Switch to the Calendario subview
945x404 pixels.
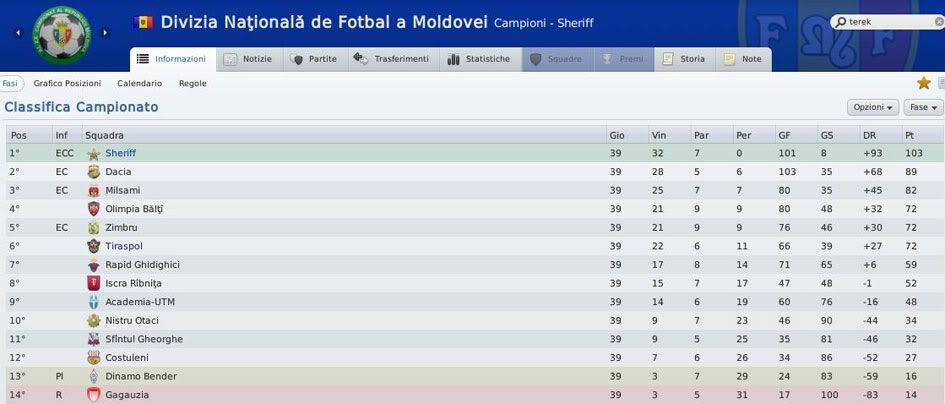(139, 84)
